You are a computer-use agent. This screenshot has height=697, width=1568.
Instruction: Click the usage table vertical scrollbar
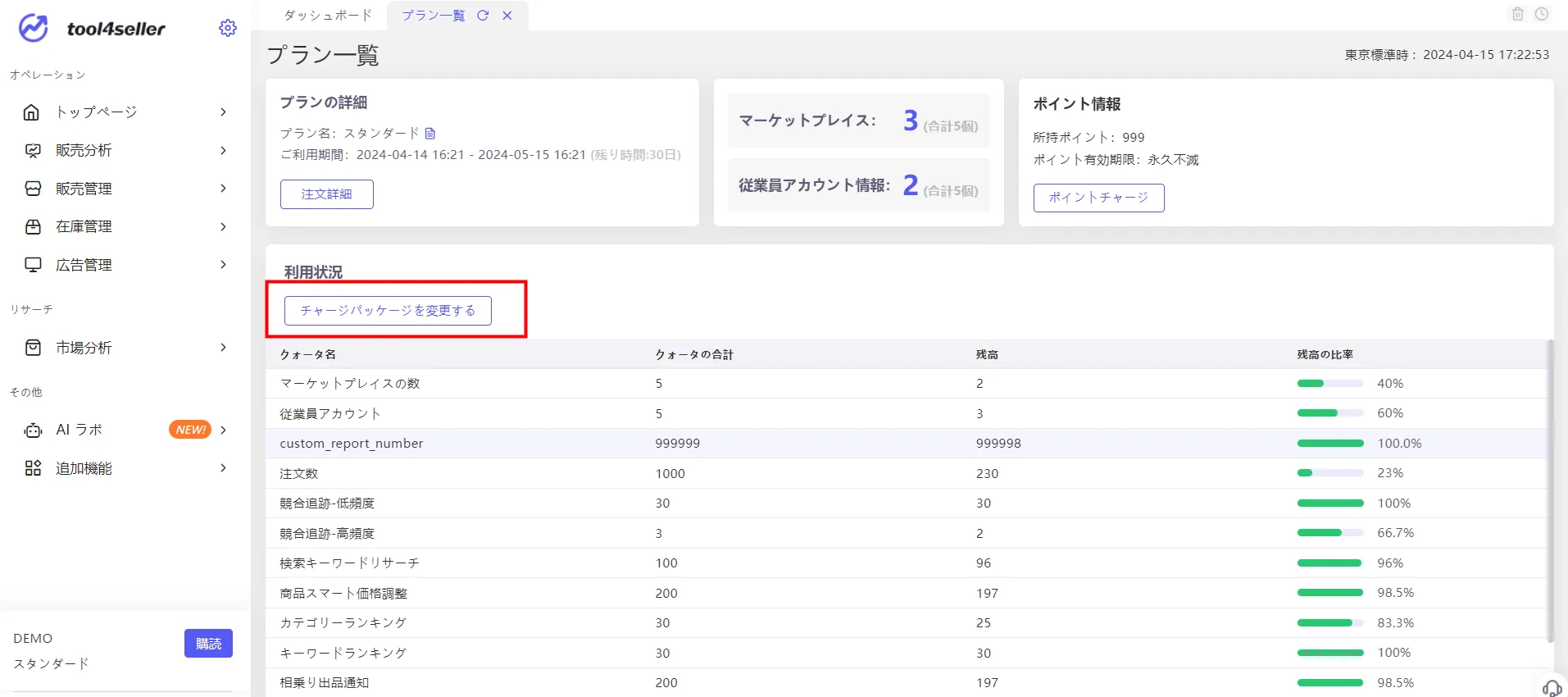(x=1549, y=490)
